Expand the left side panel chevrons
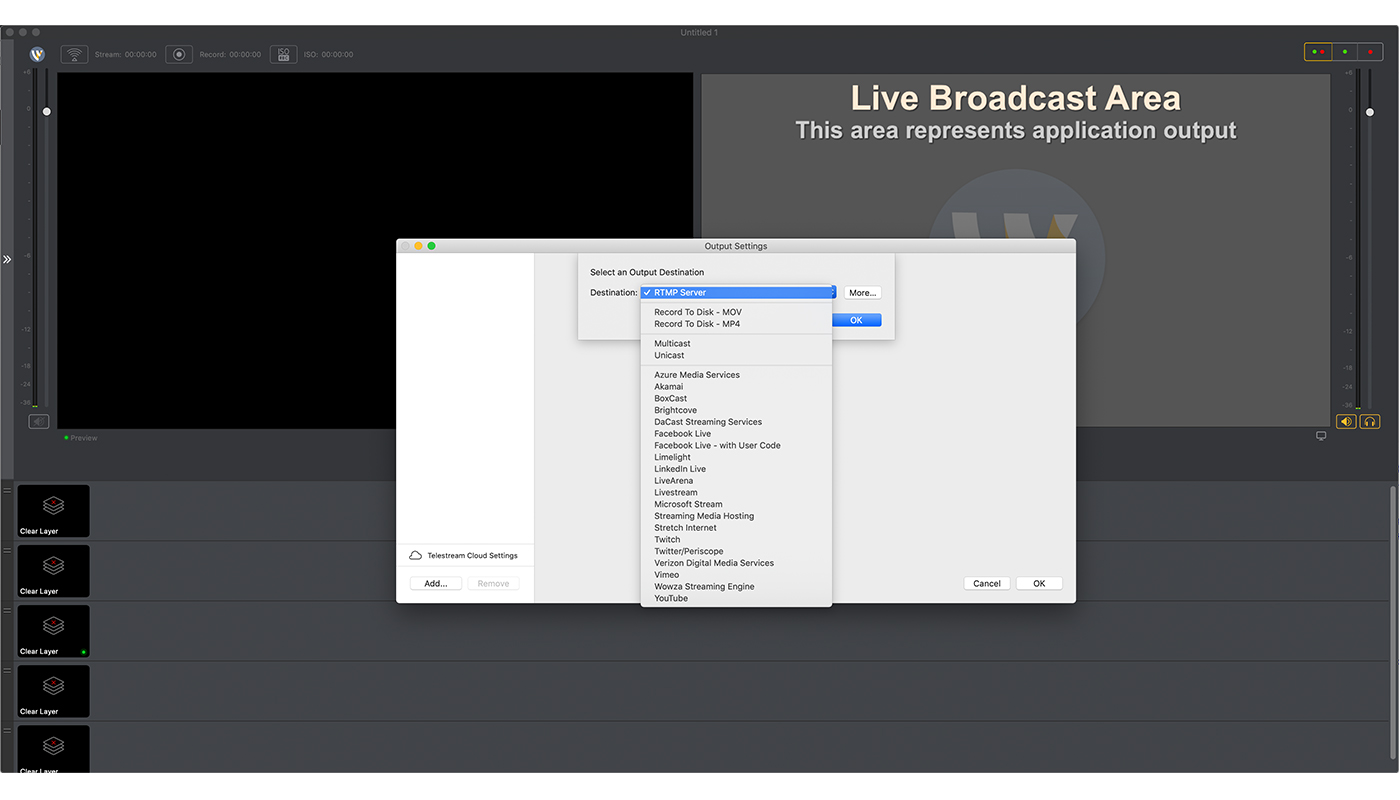This screenshot has height=800, width=1400. 7,259
